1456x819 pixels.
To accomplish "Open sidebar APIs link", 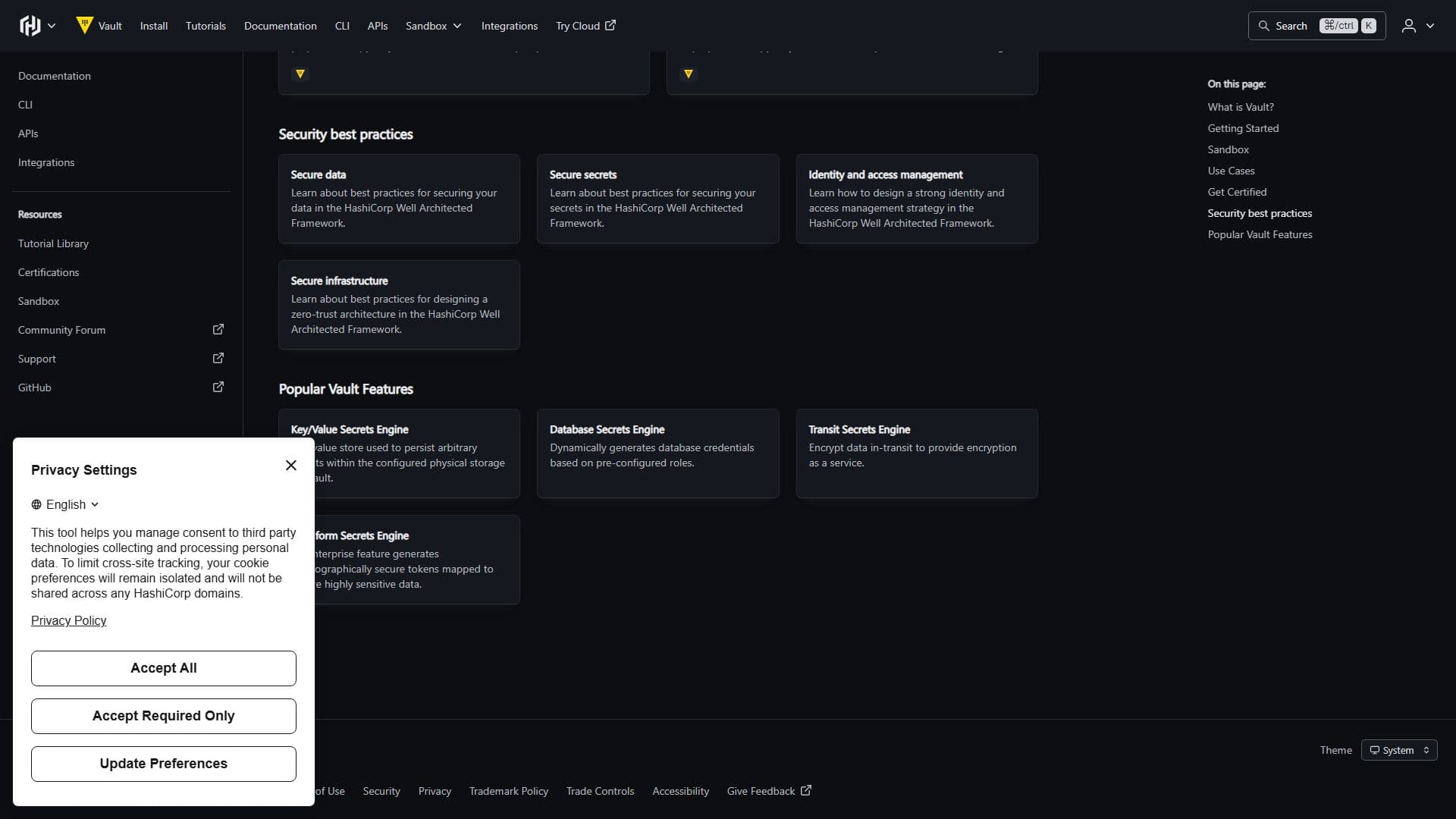I will coord(28,133).
